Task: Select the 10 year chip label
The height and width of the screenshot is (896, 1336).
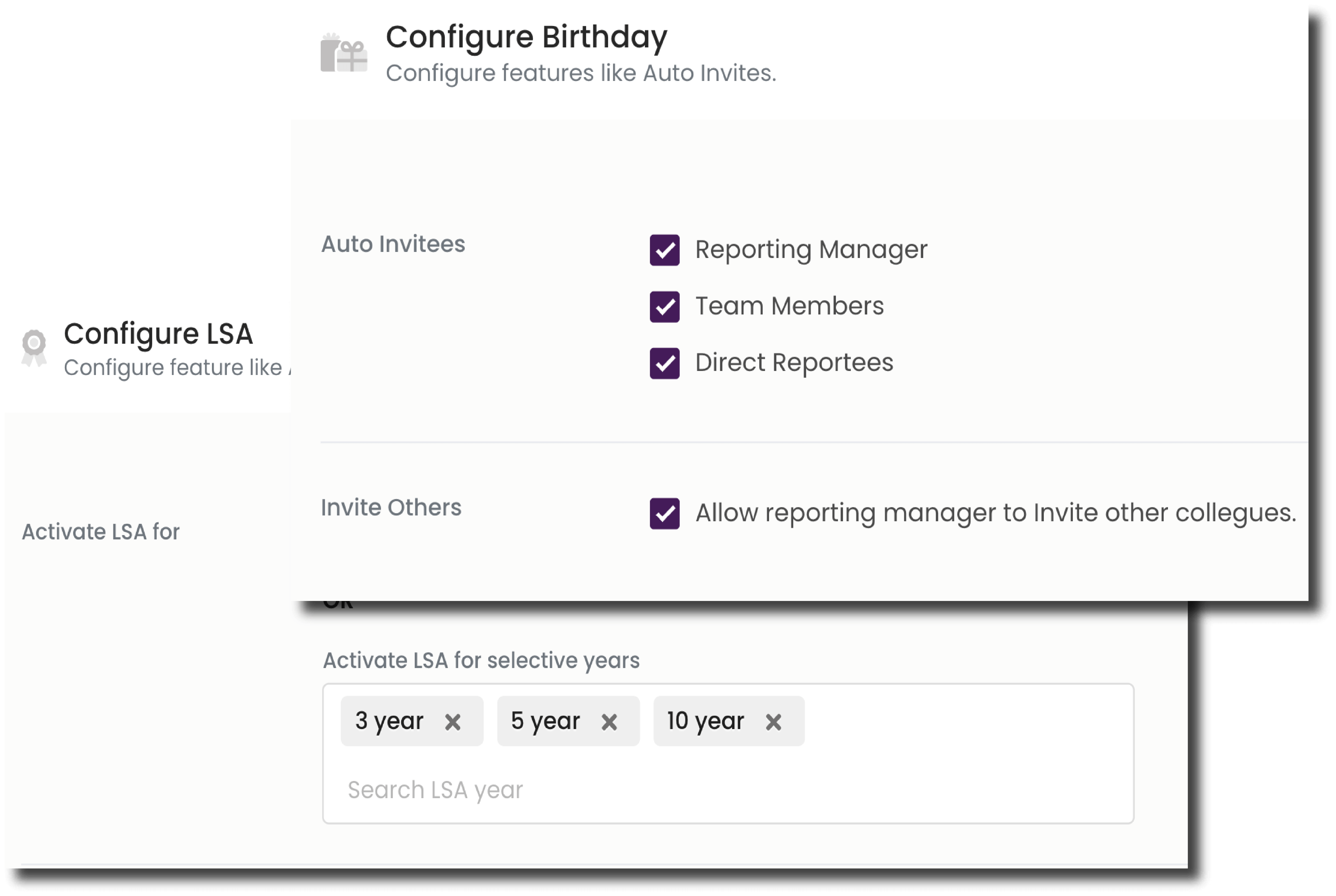Action: point(705,721)
